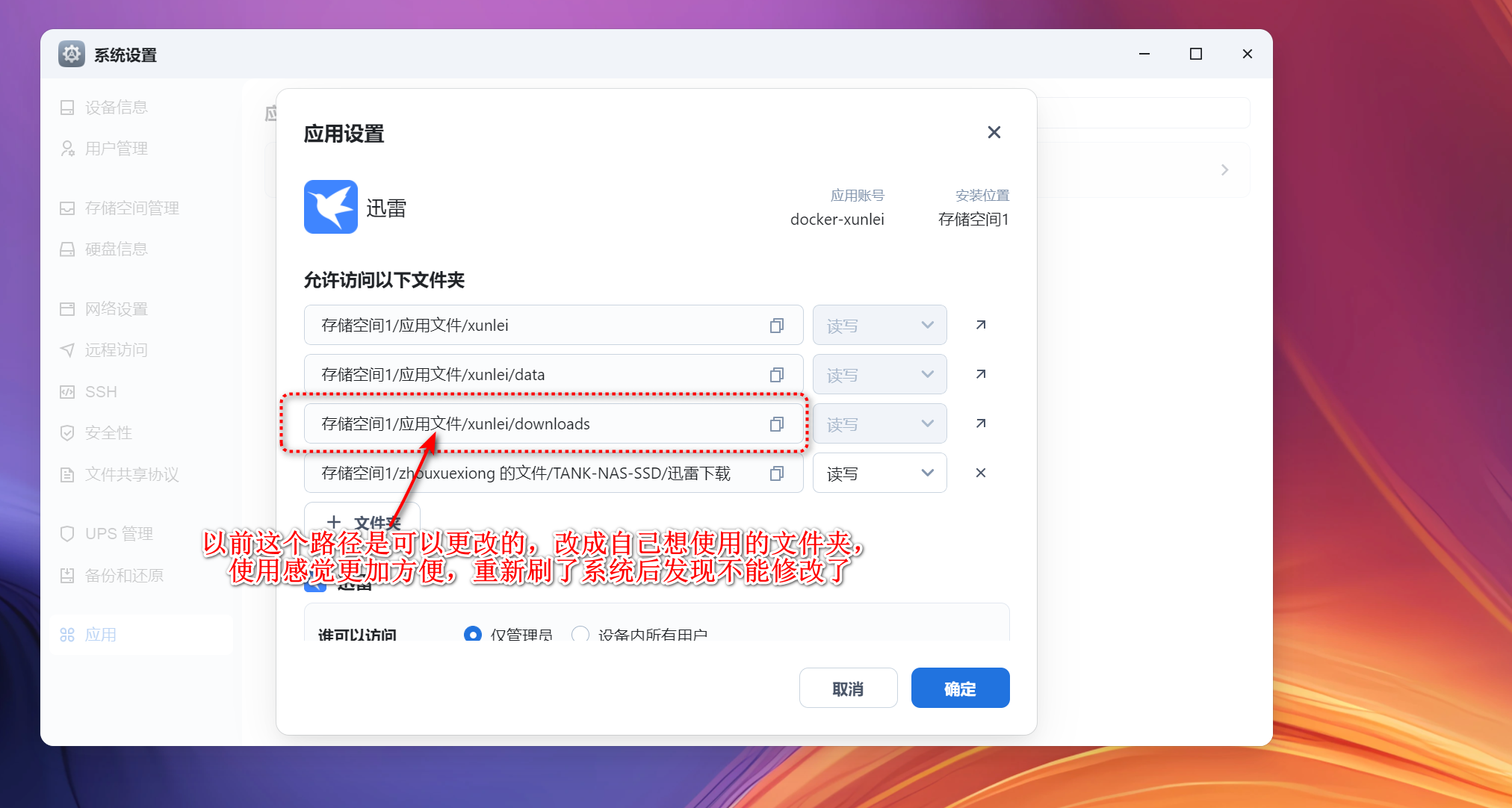The width and height of the screenshot is (1512, 808).
Task: Copy the 存储空间1/应用文件/xunlei path
Action: pyautogui.click(x=777, y=326)
